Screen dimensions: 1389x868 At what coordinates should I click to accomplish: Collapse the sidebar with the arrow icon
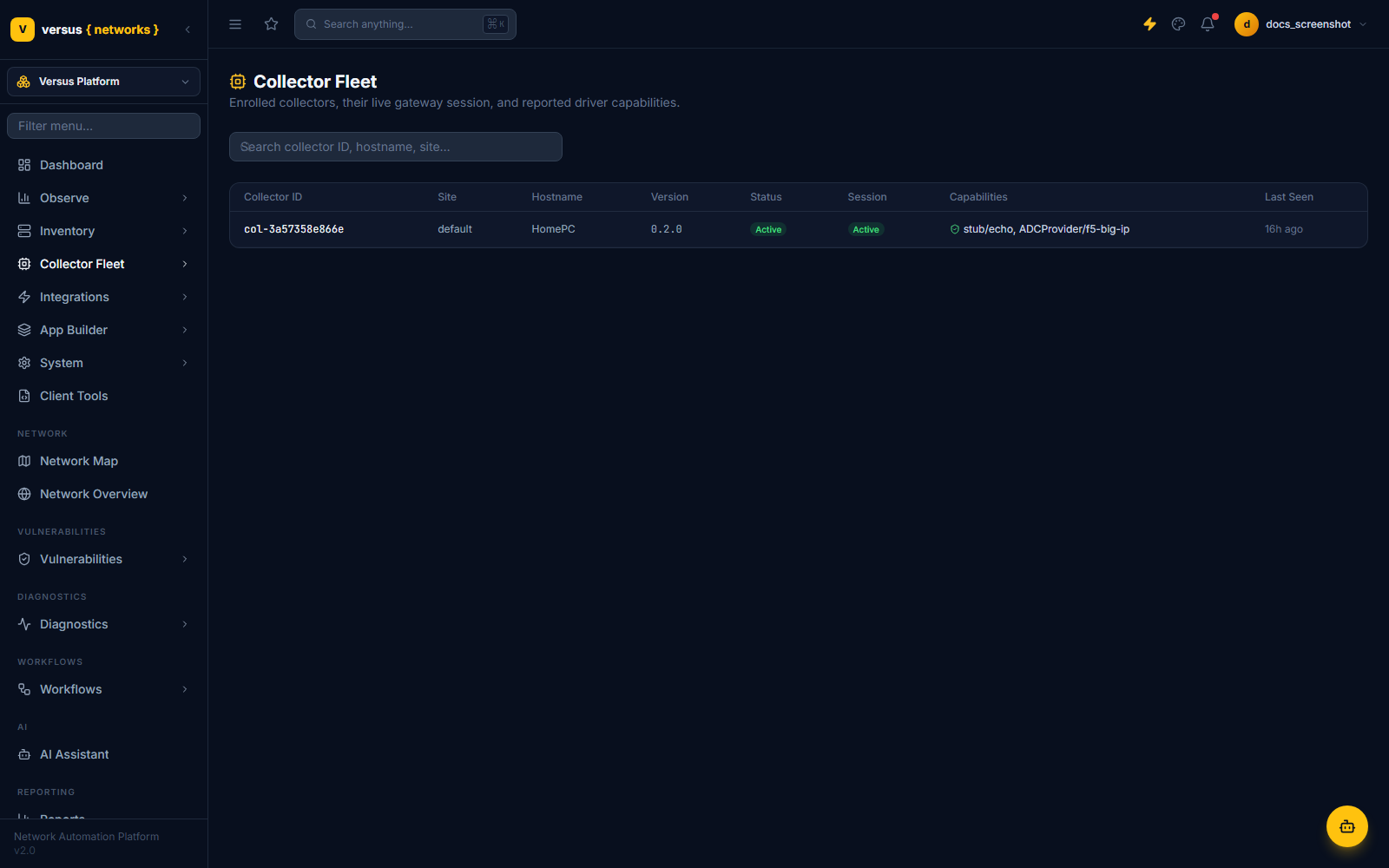(188, 30)
